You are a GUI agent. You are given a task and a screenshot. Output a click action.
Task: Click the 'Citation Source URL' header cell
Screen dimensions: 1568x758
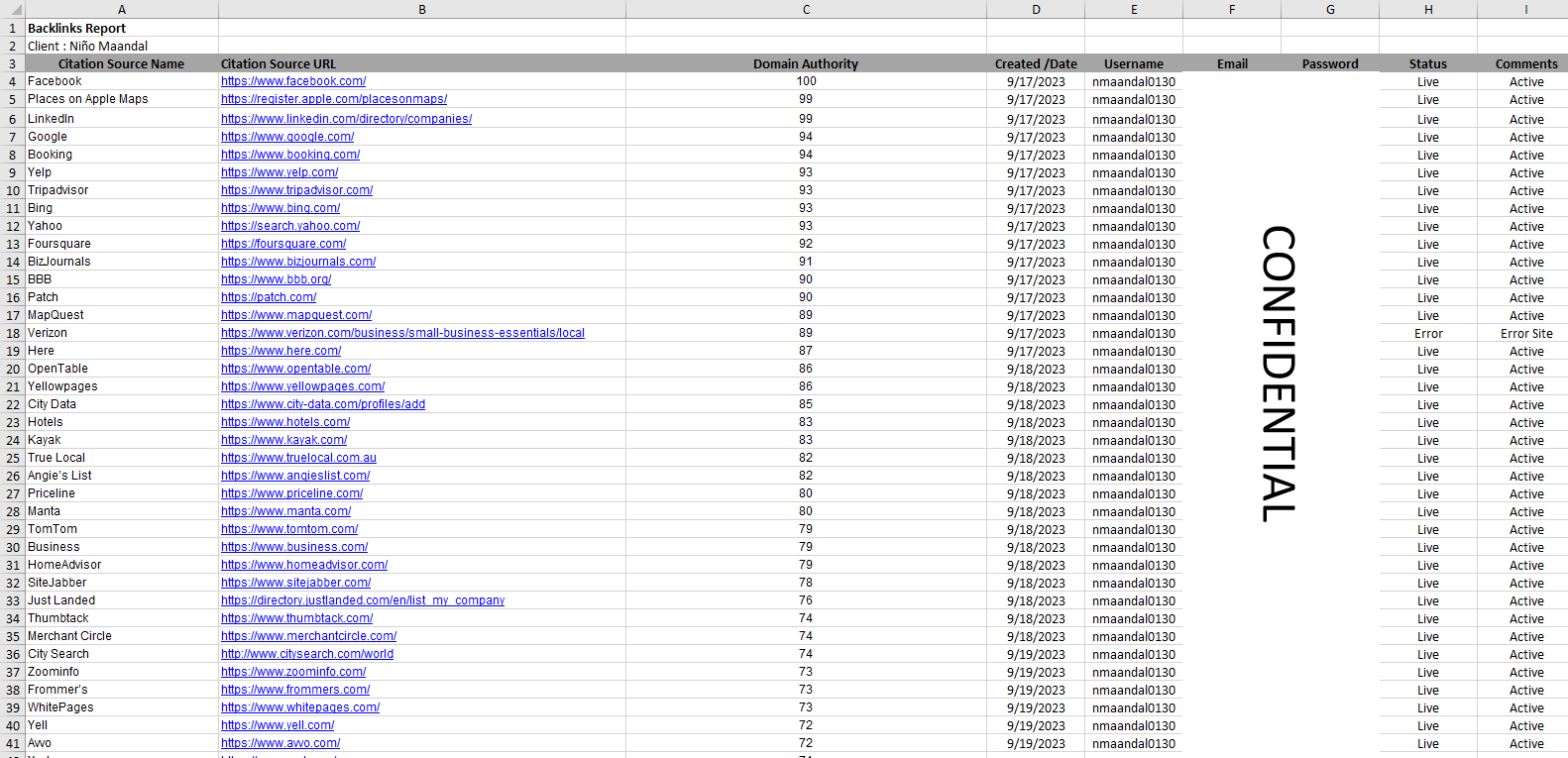click(422, 63)
